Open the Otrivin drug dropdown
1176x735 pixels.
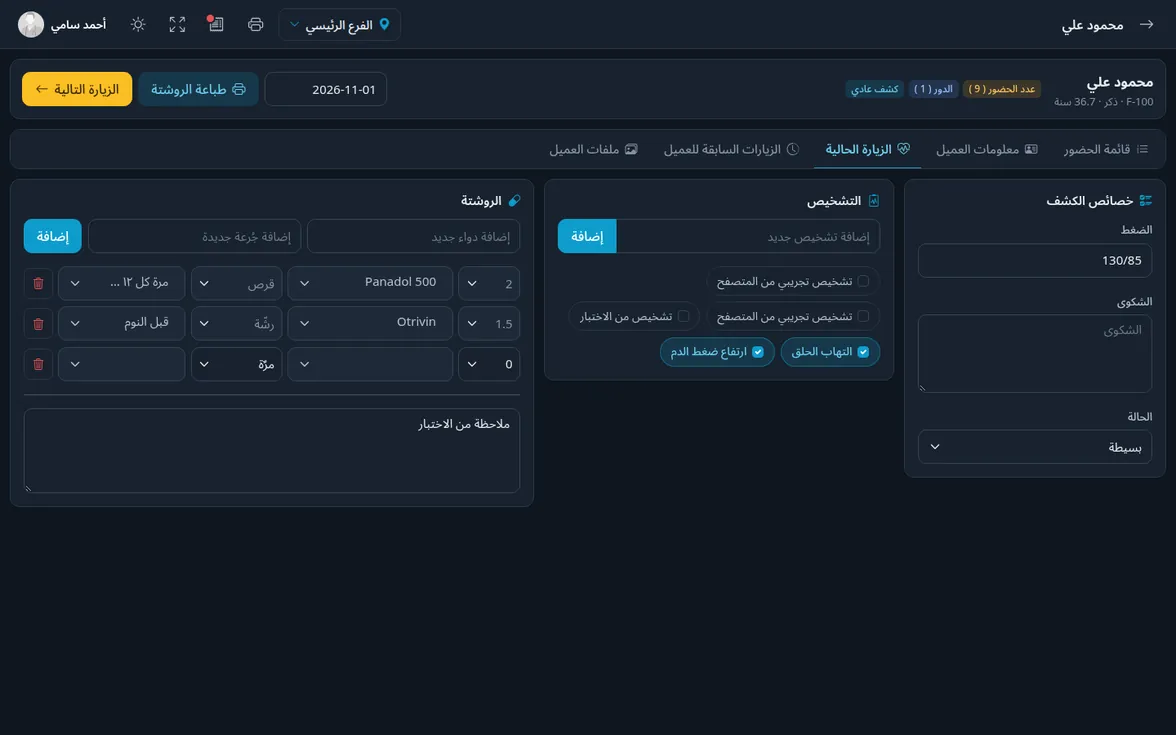[370, 323]
